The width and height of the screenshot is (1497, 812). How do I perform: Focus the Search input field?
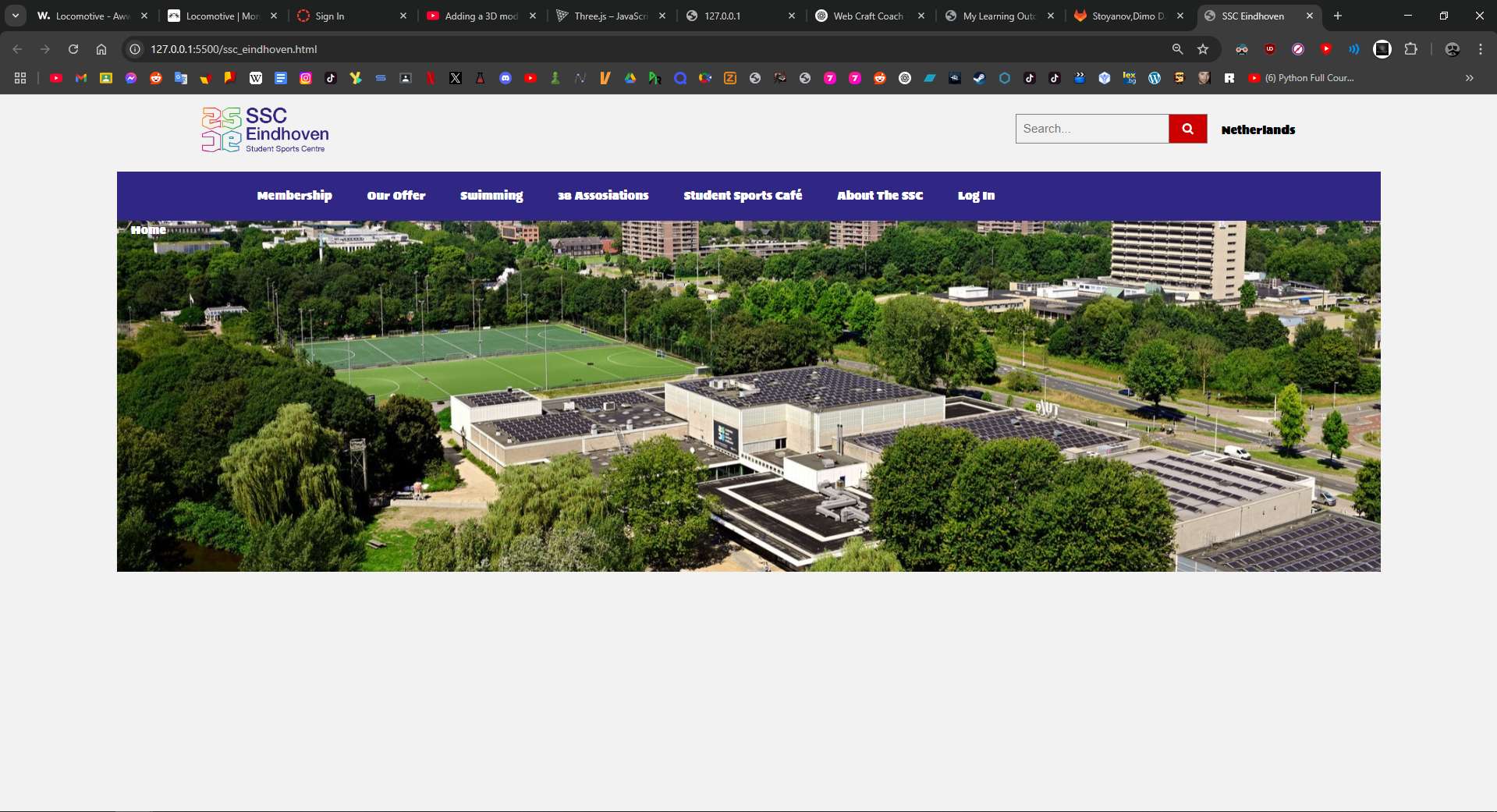(1091, 129)
